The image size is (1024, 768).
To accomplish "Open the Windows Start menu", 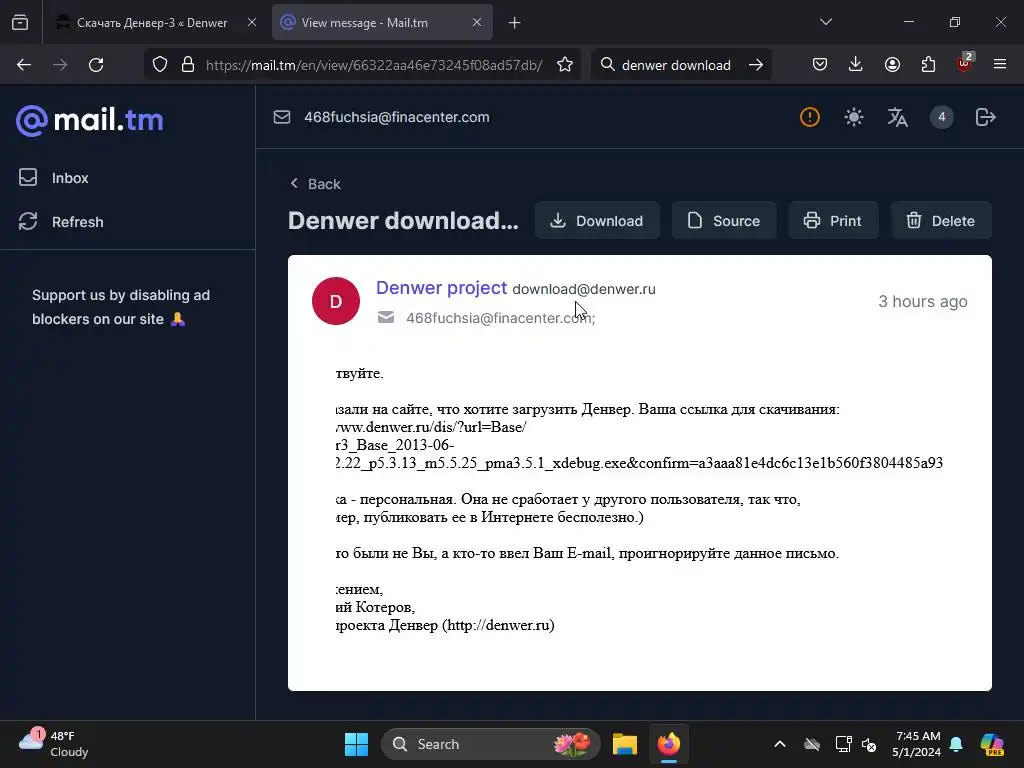I will (x=357, y=744).
